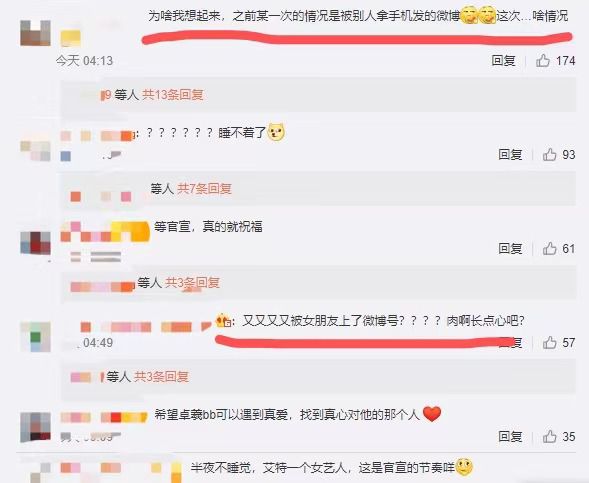The height and width of the screenshot is (483, 589).
Task: Click the badge icon before '又又又又' comment
Action: click(x=223, y=320)
